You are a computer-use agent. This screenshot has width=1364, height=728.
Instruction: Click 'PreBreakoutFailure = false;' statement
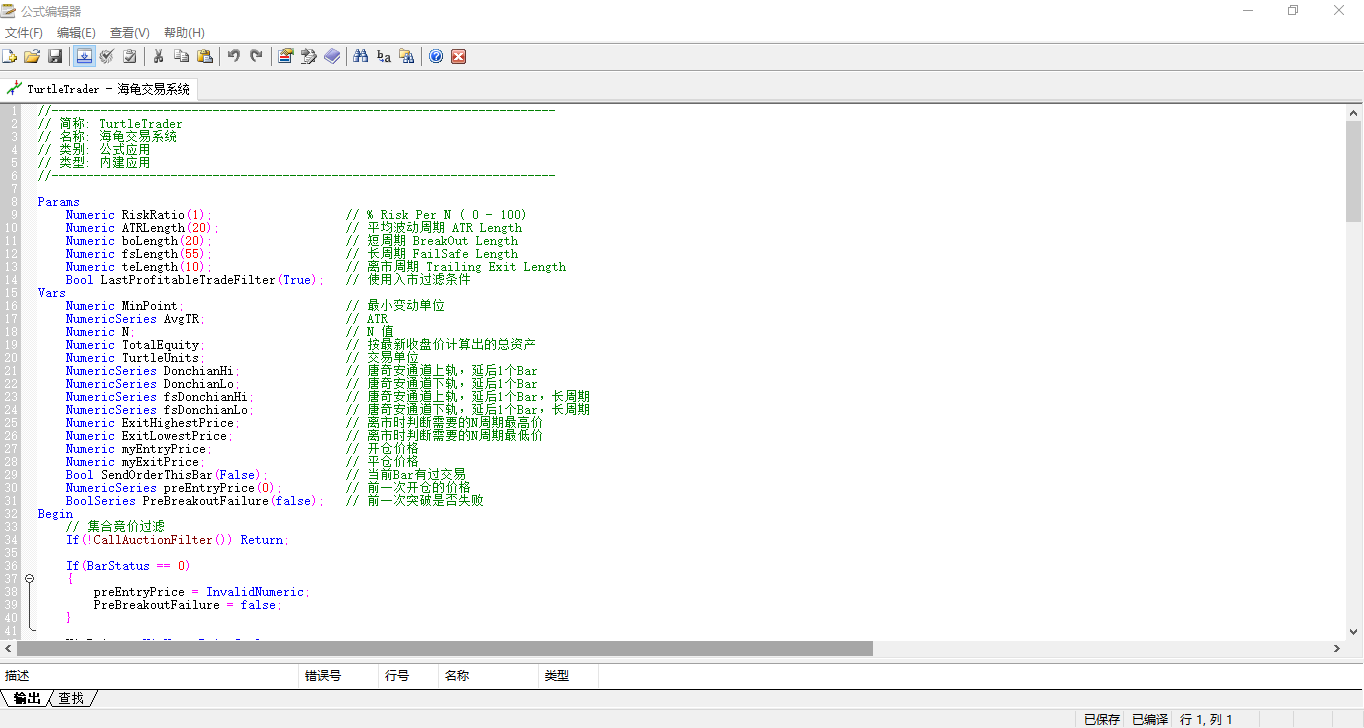[188, 605]
